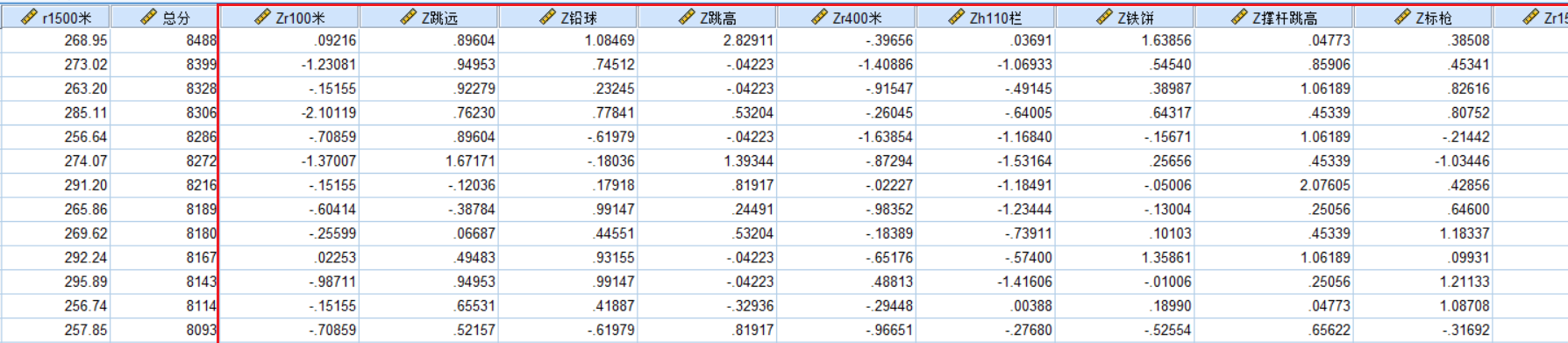Click the scale icon beside Z标枪 header
Image resolution: width=1568 pixels, height=343 pixels.
pyautogui.click(x=1402, y=17)
